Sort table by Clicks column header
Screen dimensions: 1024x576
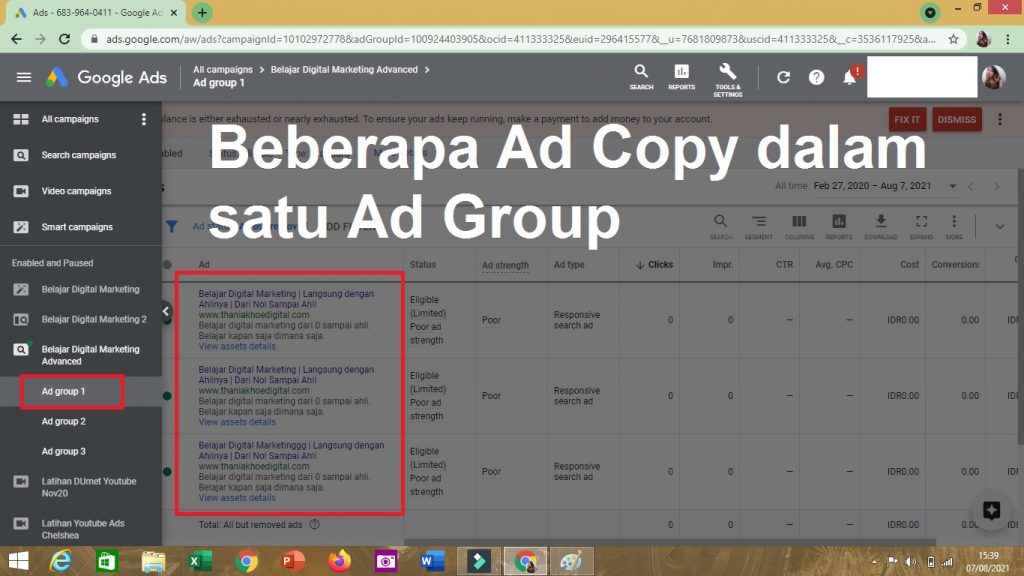tap(654, 265)
